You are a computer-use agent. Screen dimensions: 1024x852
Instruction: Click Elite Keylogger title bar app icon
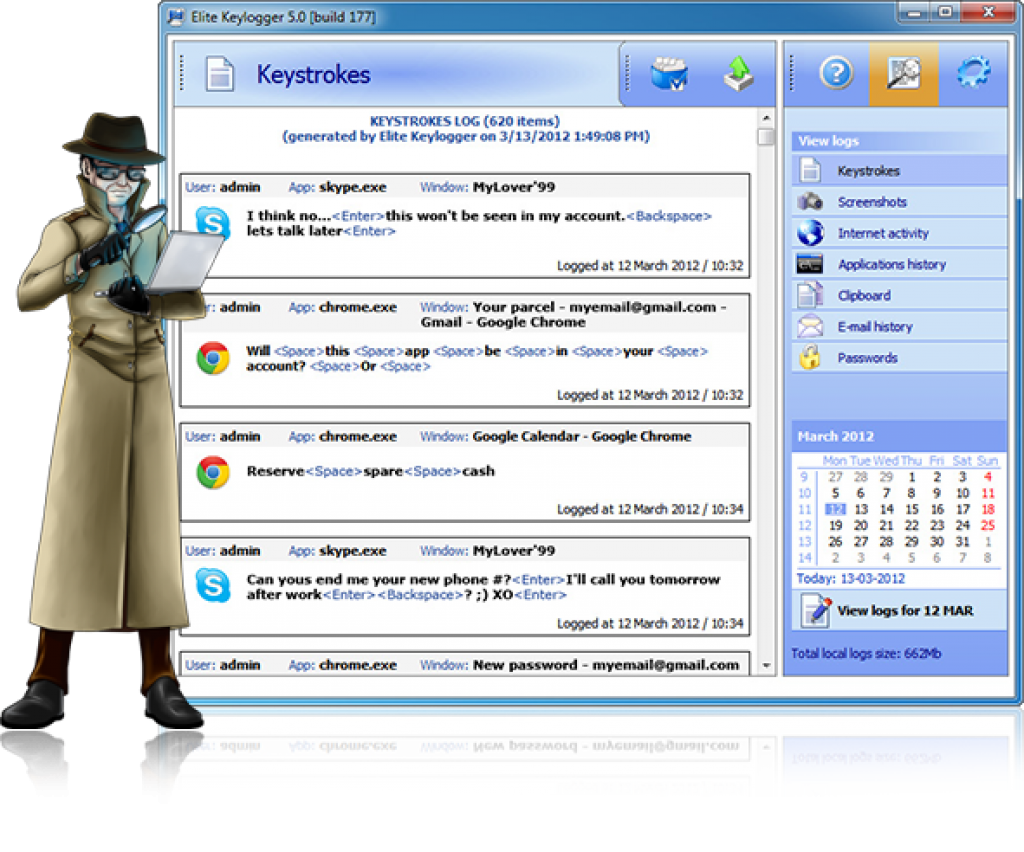tap(176, 16)
